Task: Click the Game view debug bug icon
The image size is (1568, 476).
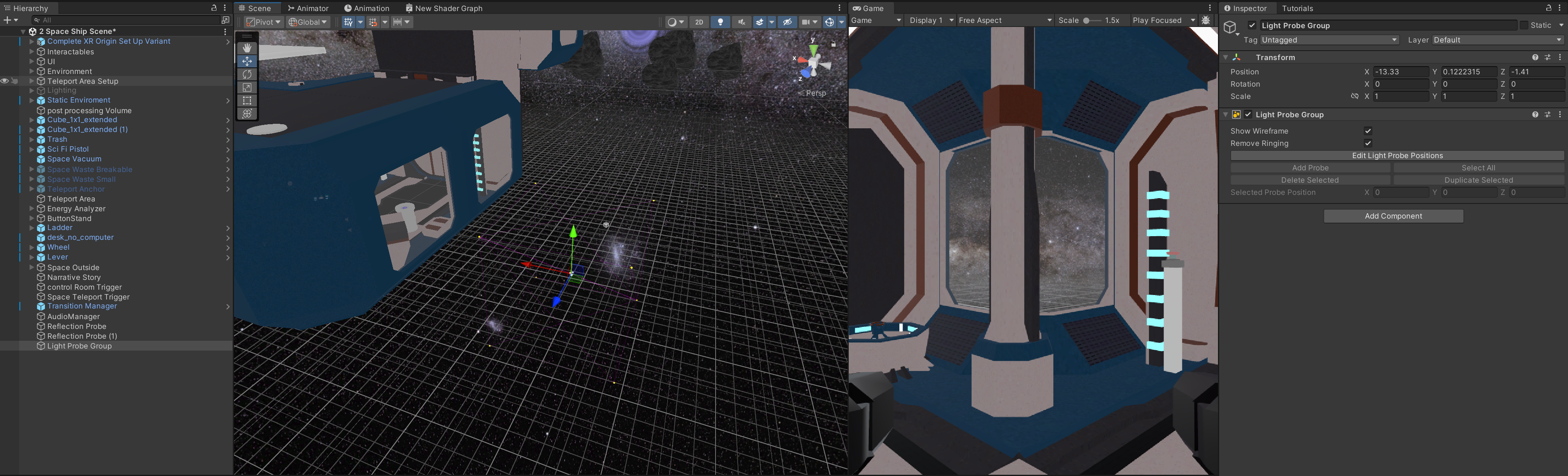Action: point(1205,20)
